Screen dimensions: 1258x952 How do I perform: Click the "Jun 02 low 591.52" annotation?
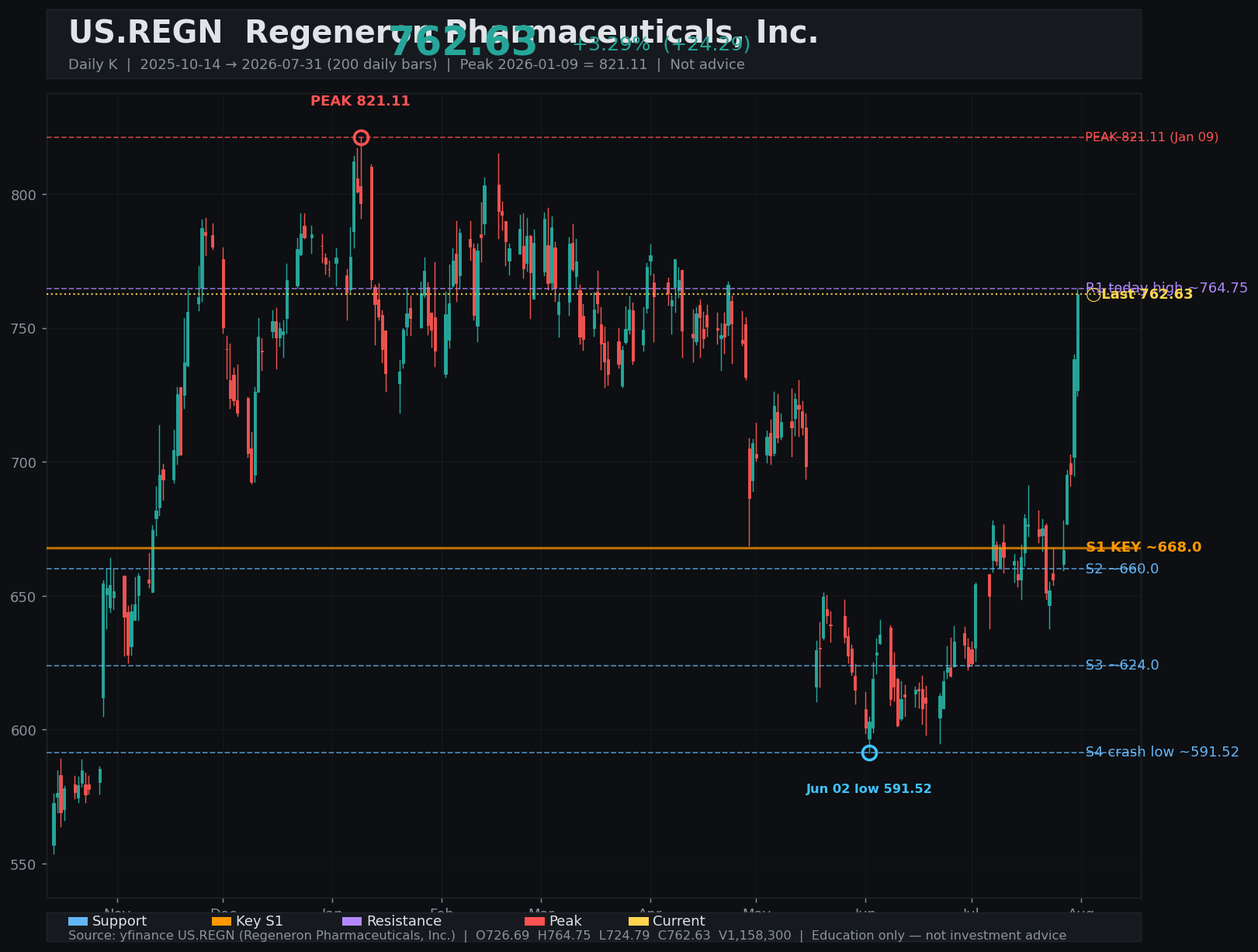[x=868, y=789]
